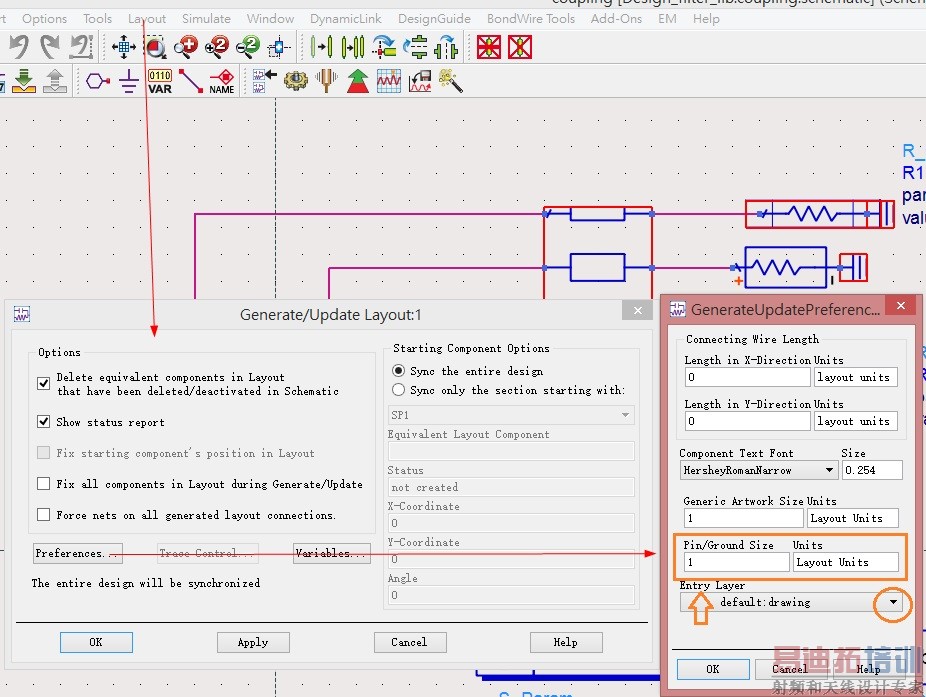Viewport: 926px width, 697px height.
Task: Click OK in Generate/Update Layout dialog
Action: click(96, 642)
